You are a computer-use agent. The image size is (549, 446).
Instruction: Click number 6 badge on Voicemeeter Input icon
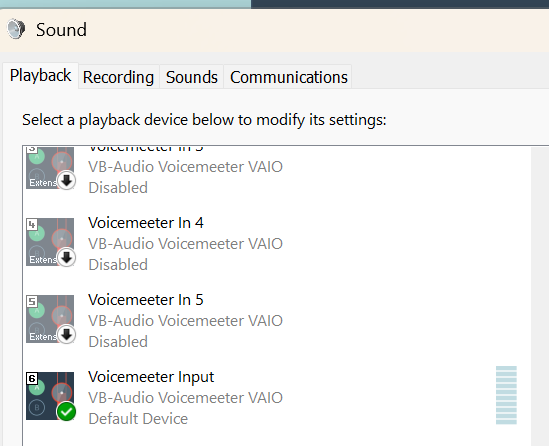tap(32, 378)
